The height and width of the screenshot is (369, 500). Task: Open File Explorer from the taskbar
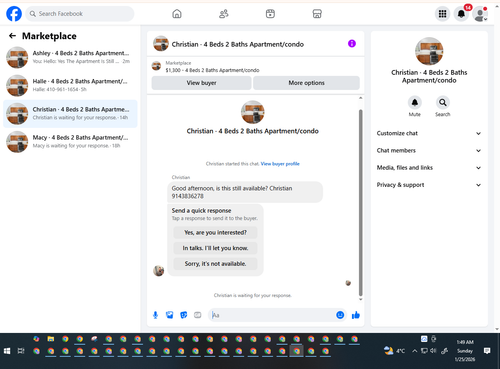coord(51,339)
